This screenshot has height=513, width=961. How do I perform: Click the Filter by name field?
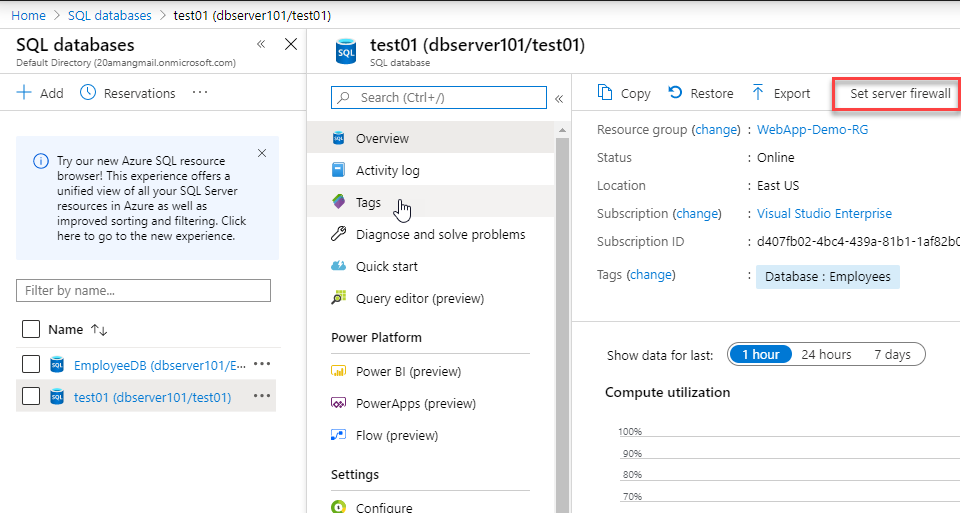pyautogui.click(x=143, y=291)
